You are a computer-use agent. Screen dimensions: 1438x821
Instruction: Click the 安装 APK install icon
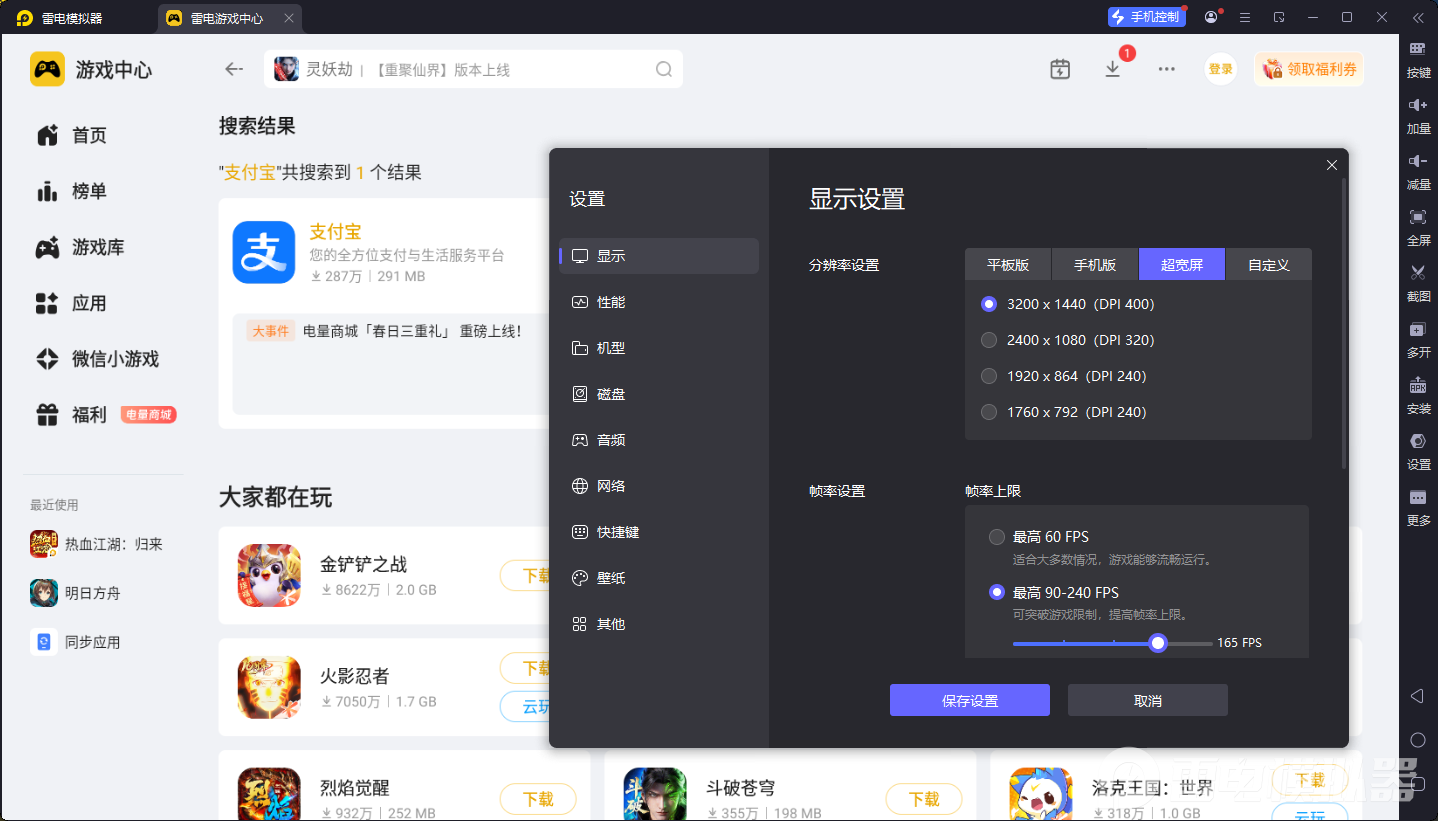(1418, 385)
